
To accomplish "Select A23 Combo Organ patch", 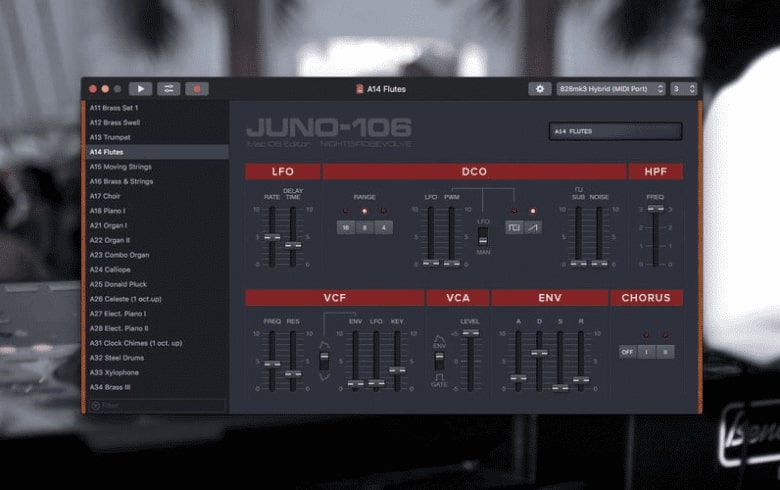I will pyautogui.click(x=157, y=255).
